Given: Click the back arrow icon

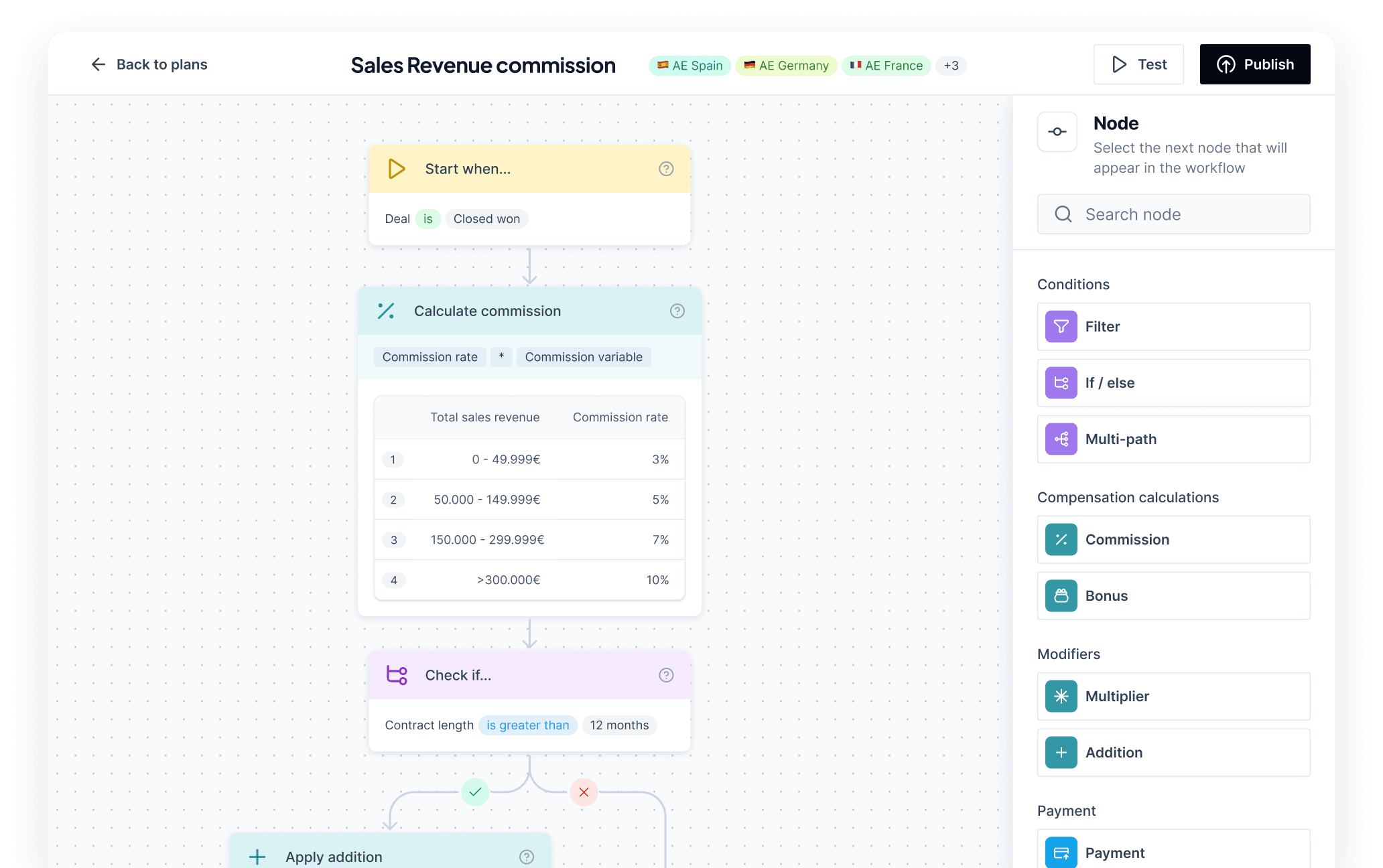Looking at the screenshot, I should tap(98, 64).
